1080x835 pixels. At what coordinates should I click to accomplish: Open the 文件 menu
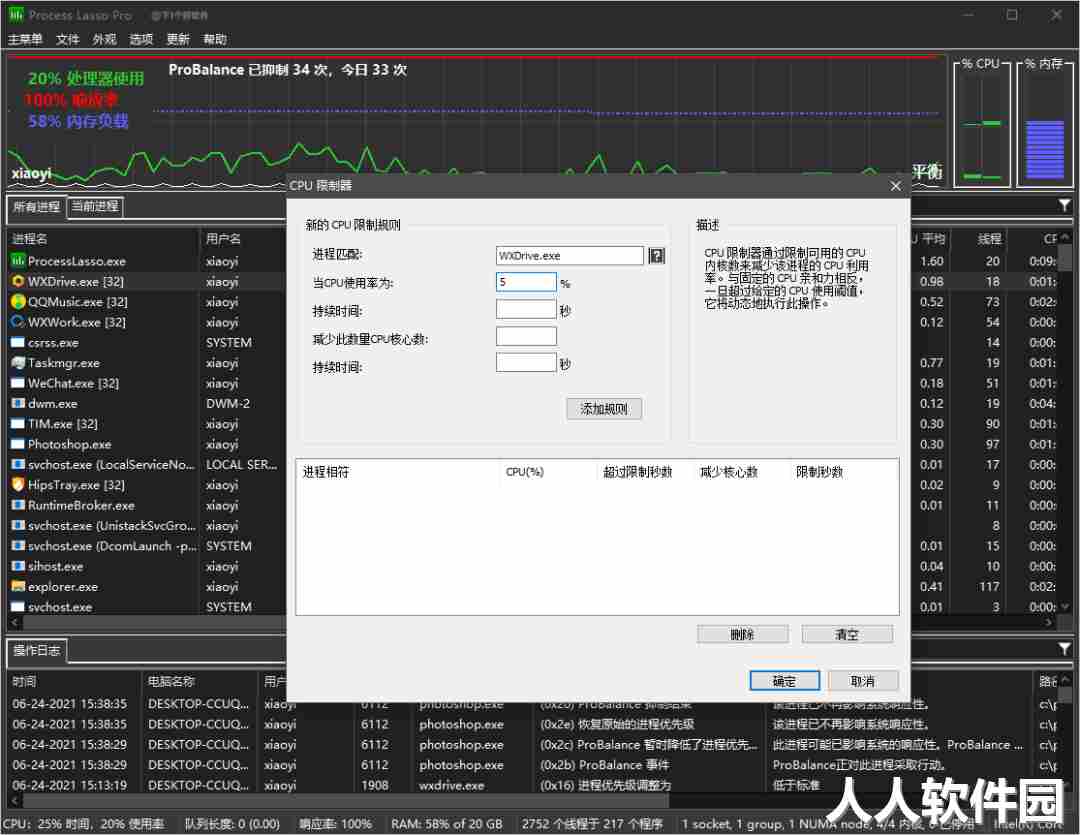coord(68,39)
